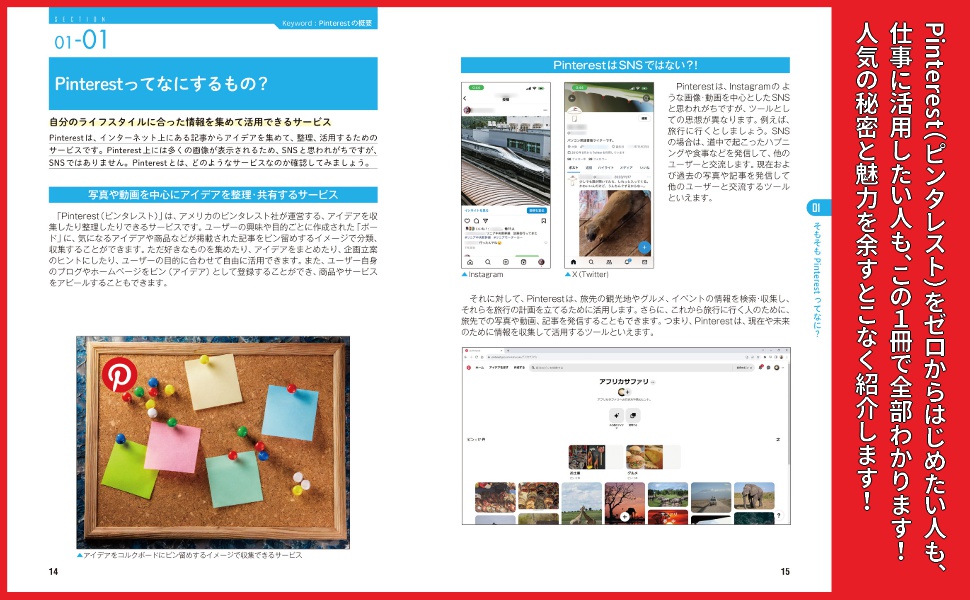Click the 'Keyword : Pinterestの概要' label
The height and width of the screenshot is (600, 970).
327,23
